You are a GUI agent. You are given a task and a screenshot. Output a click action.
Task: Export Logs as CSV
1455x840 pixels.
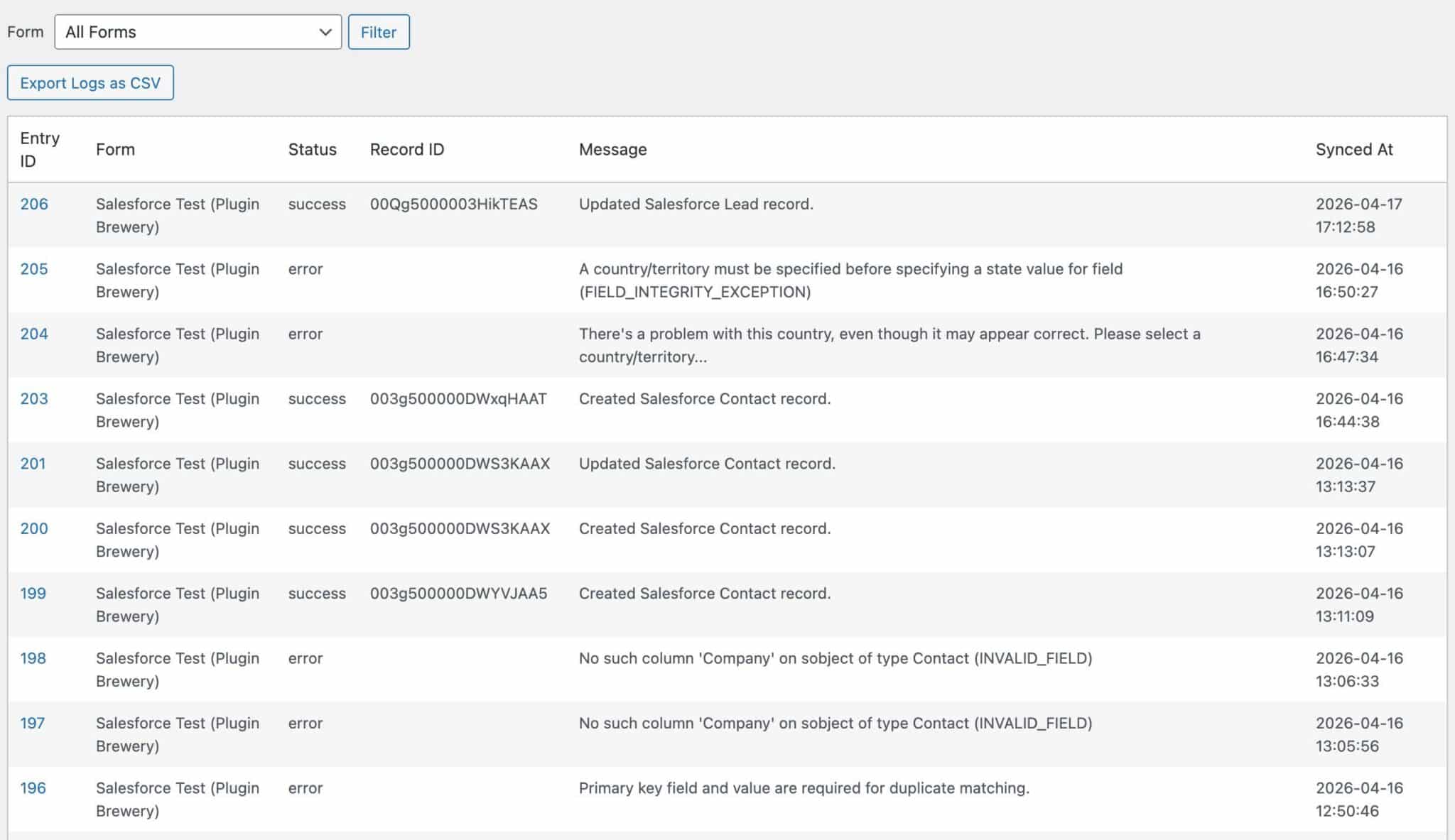pos(90,83)
